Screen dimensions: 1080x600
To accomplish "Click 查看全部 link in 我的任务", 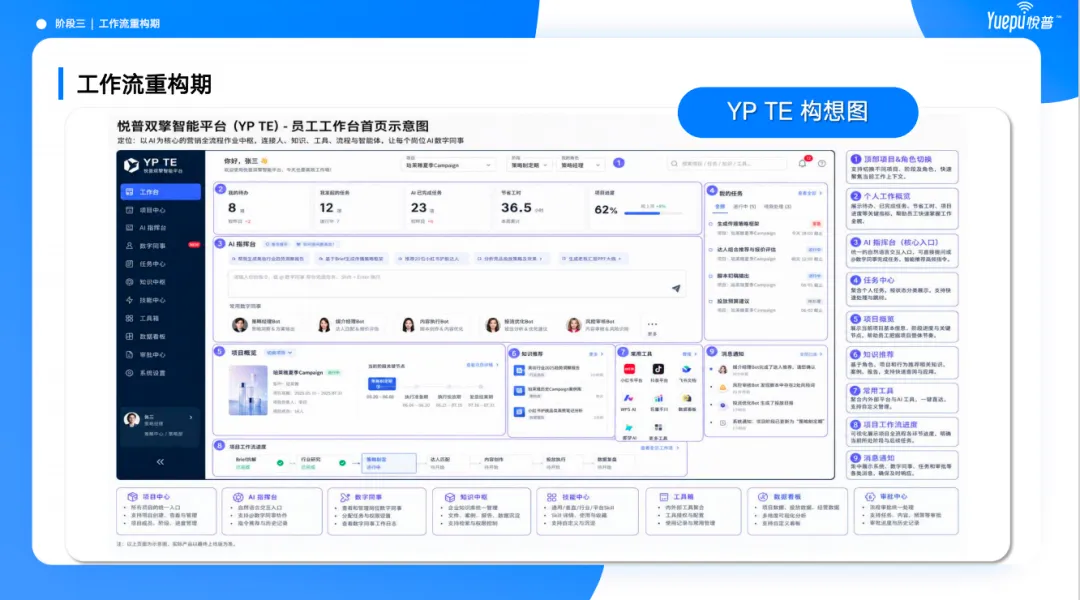I will tap(810, 194).
